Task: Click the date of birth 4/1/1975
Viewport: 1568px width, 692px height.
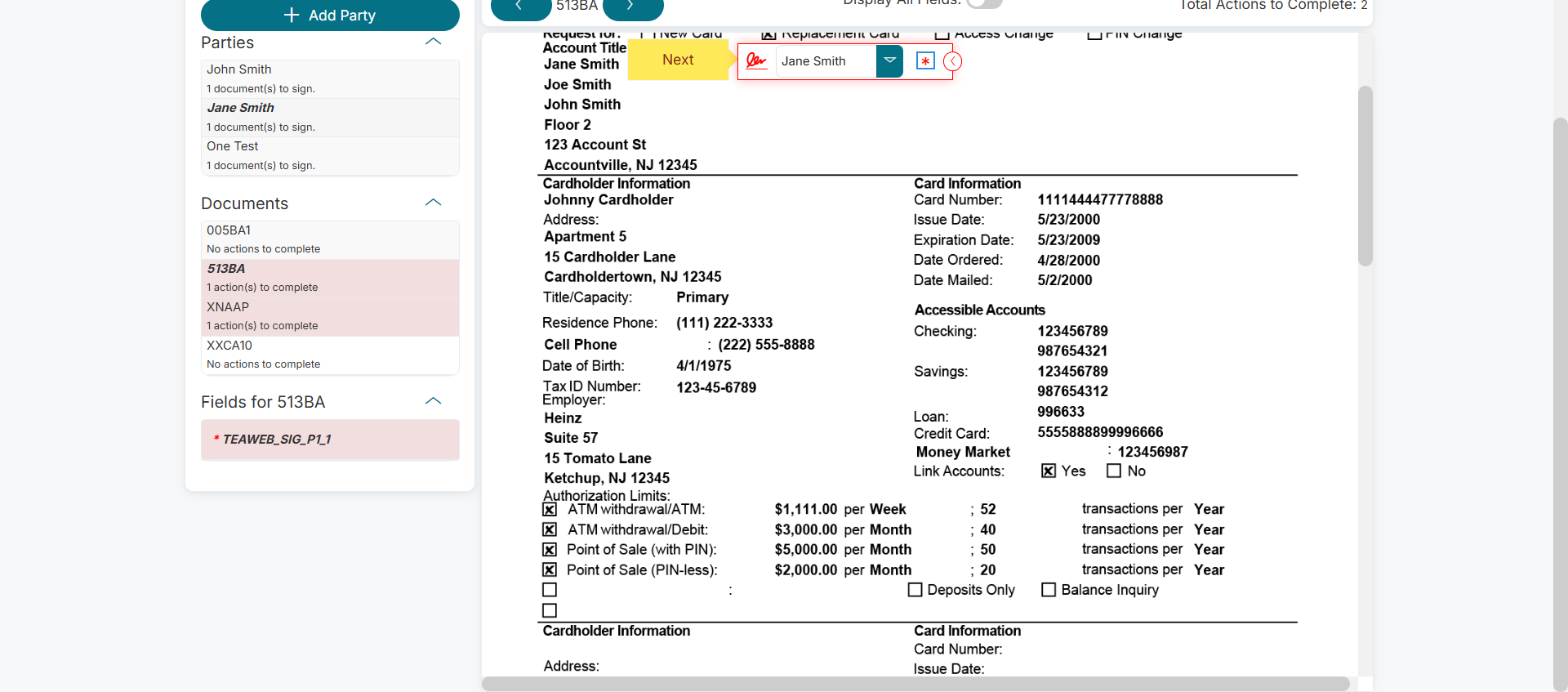Action: coord(704,366)
